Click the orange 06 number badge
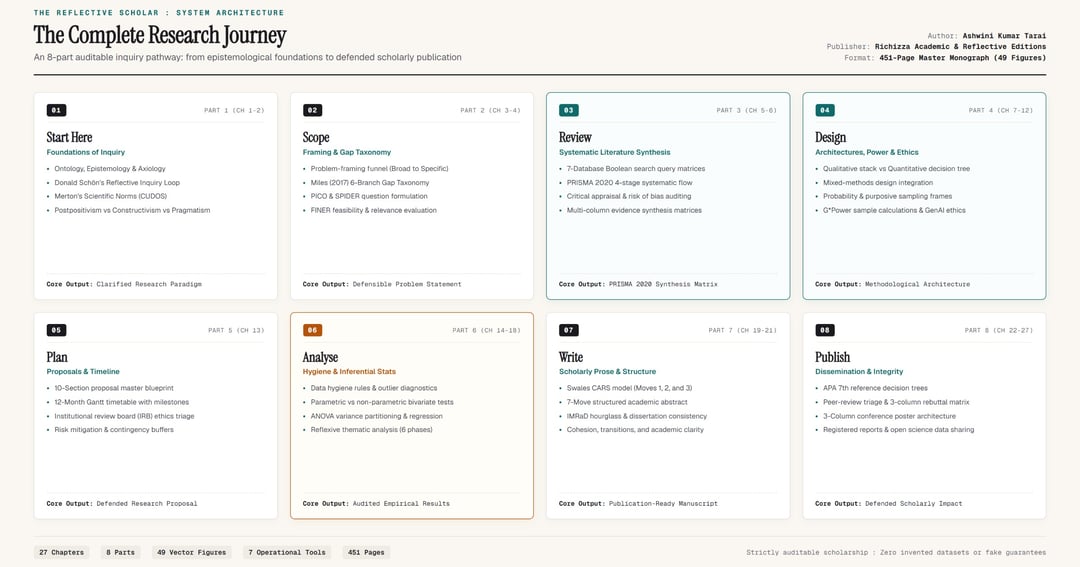This screenshot has height=567, width=1080. tap(313, 330)
